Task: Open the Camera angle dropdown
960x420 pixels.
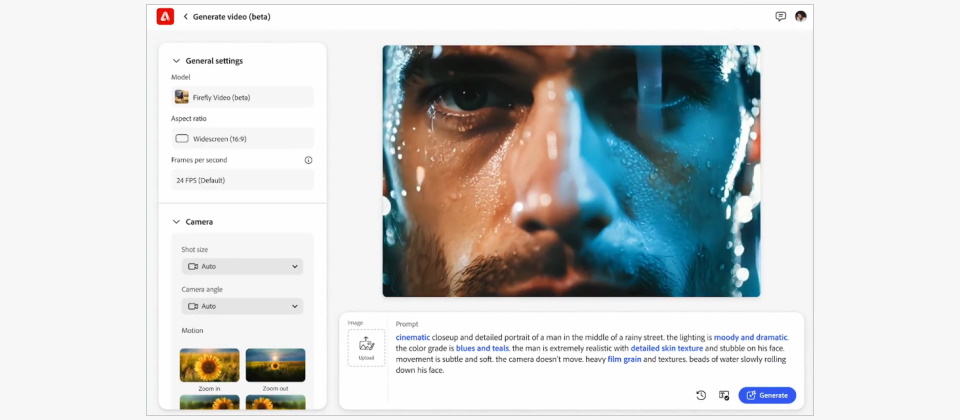Action: [242, 307]
